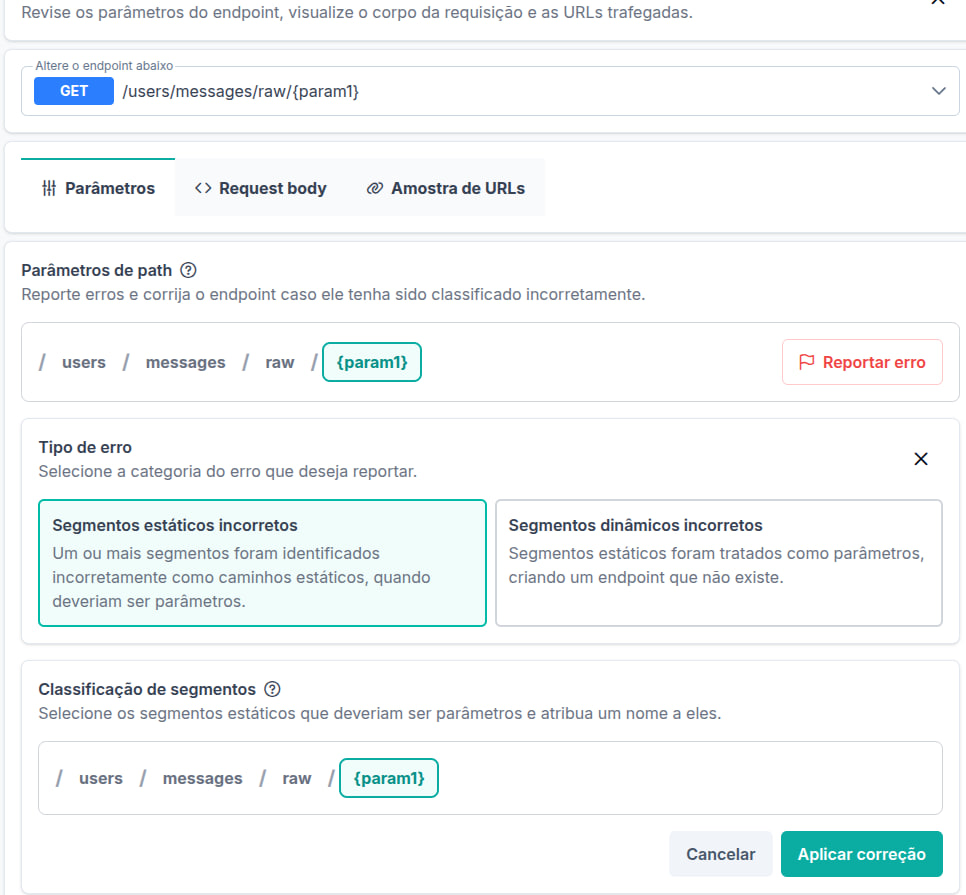Close the Tipo de erro panel
The height and width of the screenshot is (895, 966).
pos(920,459)
